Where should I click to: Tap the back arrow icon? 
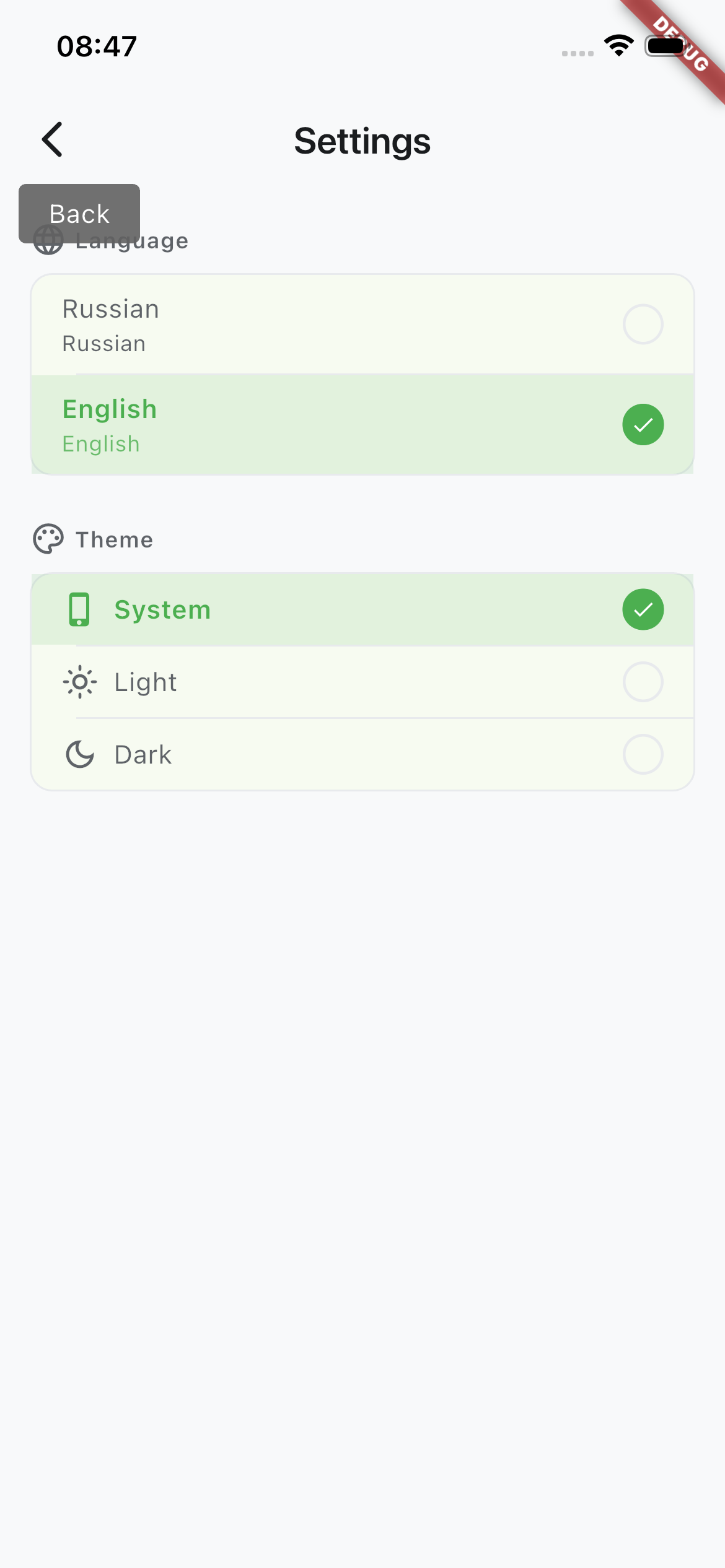[53, 139]
